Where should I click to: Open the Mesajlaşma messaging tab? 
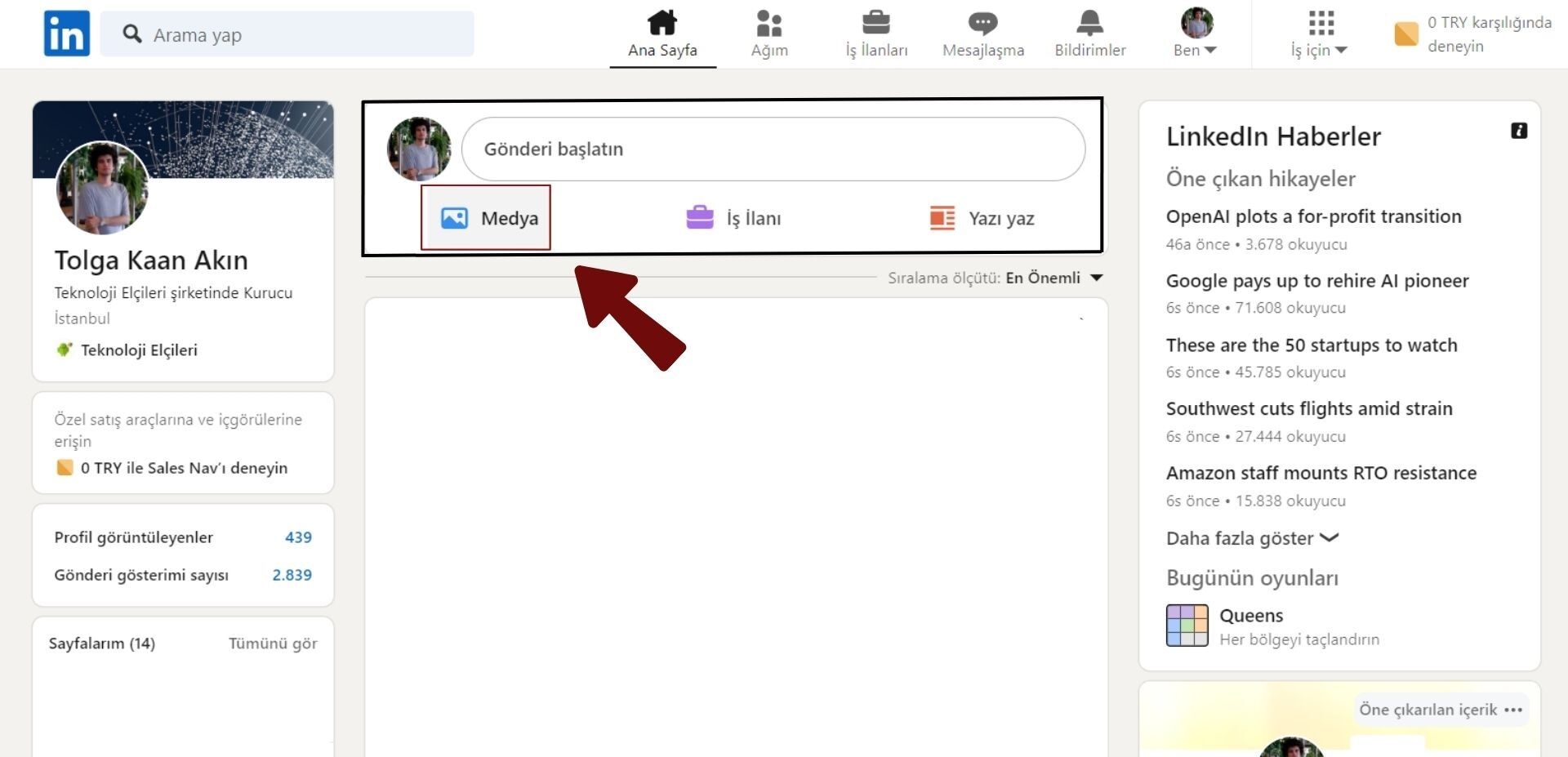tap(983, 34)
